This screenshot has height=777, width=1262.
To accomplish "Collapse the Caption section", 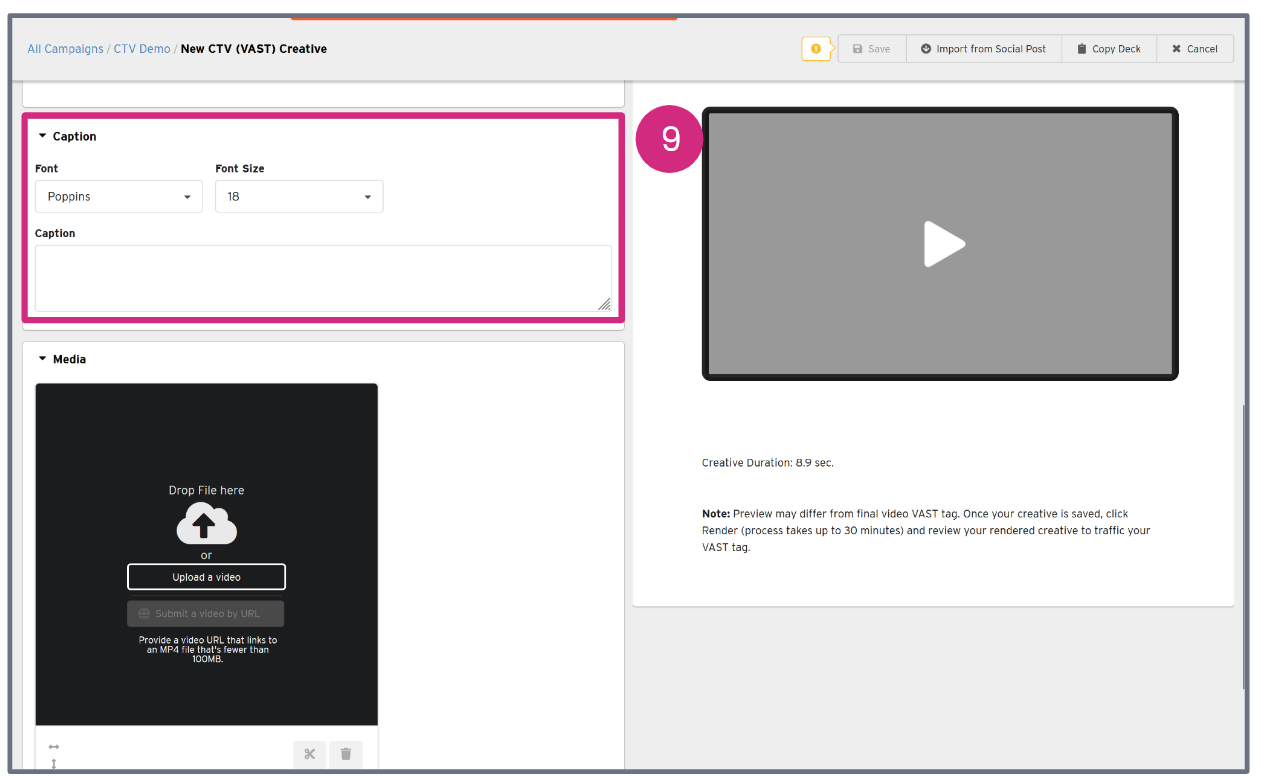I will (x=43, y=137).
